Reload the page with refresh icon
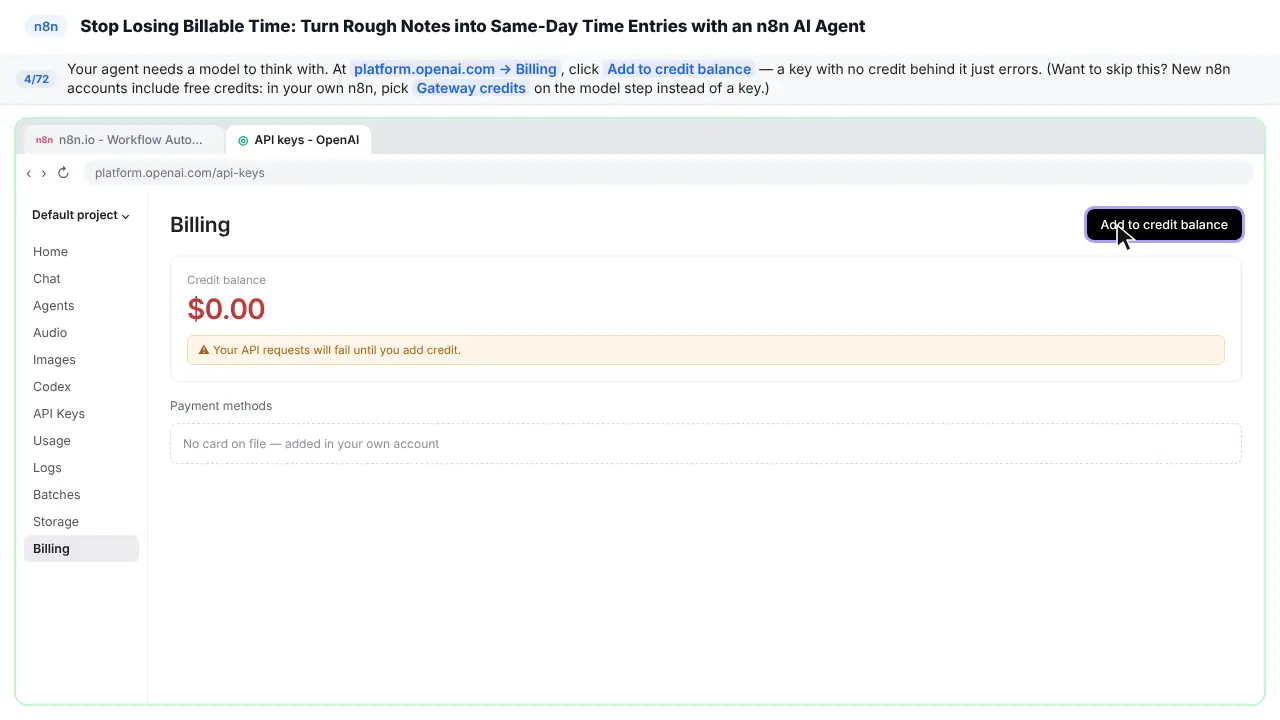Image resolution: width=1280 pixels, height=720 pixels. tap(63, 173)
